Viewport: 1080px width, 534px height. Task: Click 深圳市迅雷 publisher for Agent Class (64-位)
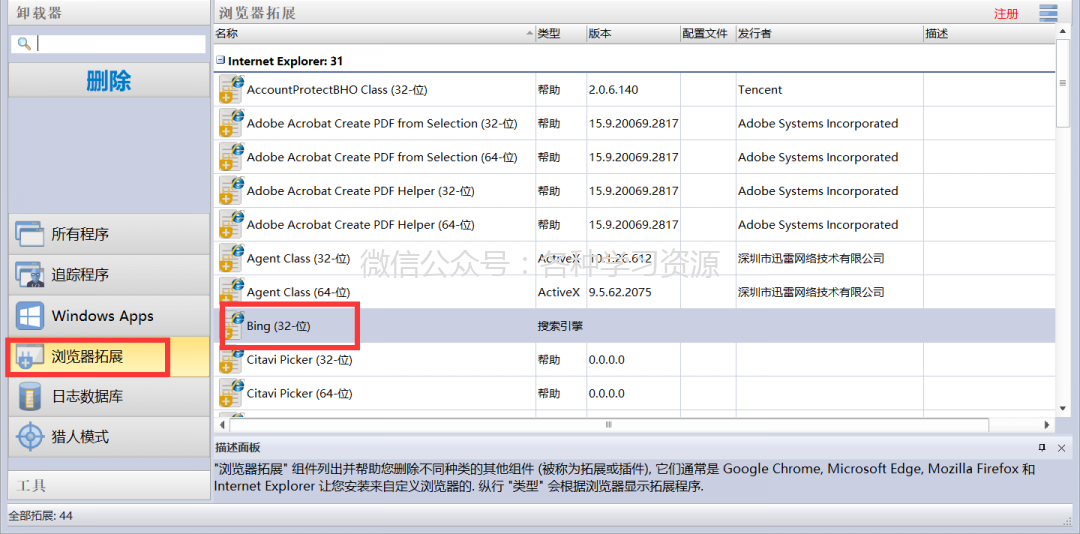[x=811, y=293]
